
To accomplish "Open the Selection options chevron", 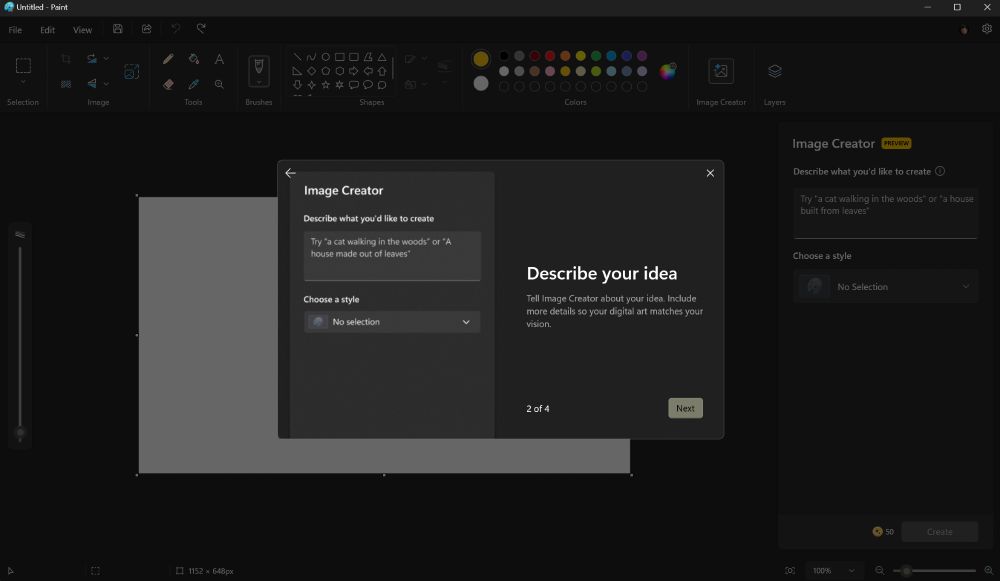I will pos(23,83).
